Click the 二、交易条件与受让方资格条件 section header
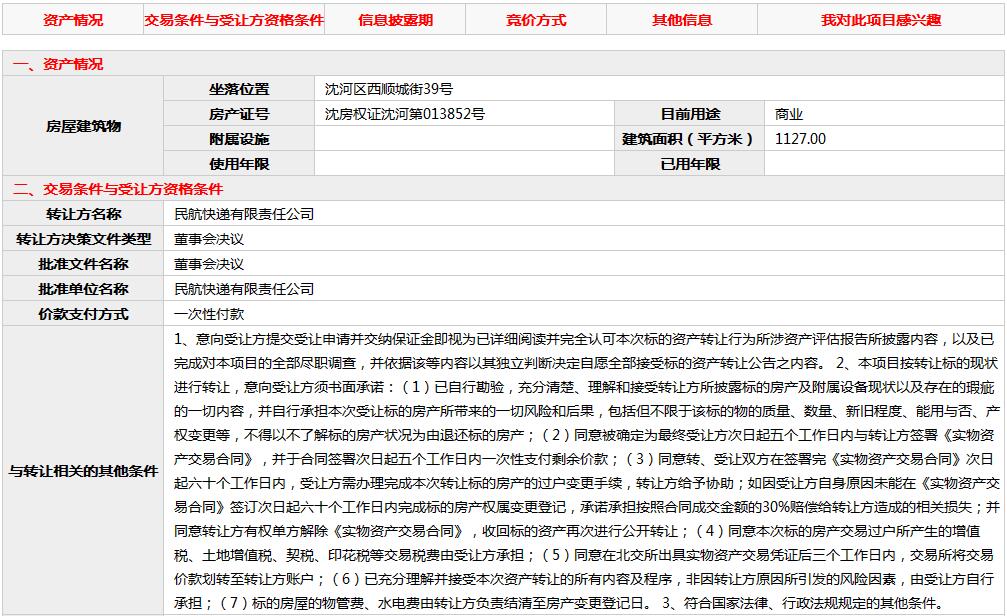This screenshot has height=616, width=1007. tap(118, 189)
